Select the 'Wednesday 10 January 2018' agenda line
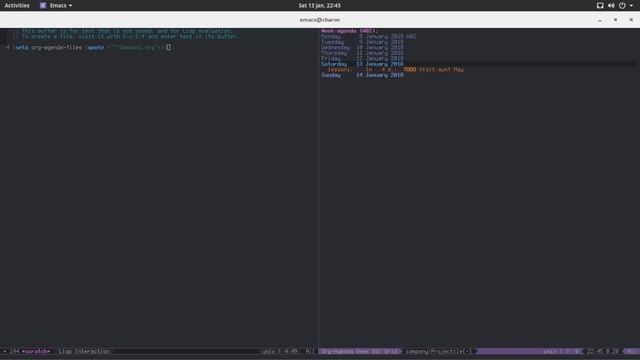The width and height of the screenshot is (640, 360). [362, 47]
